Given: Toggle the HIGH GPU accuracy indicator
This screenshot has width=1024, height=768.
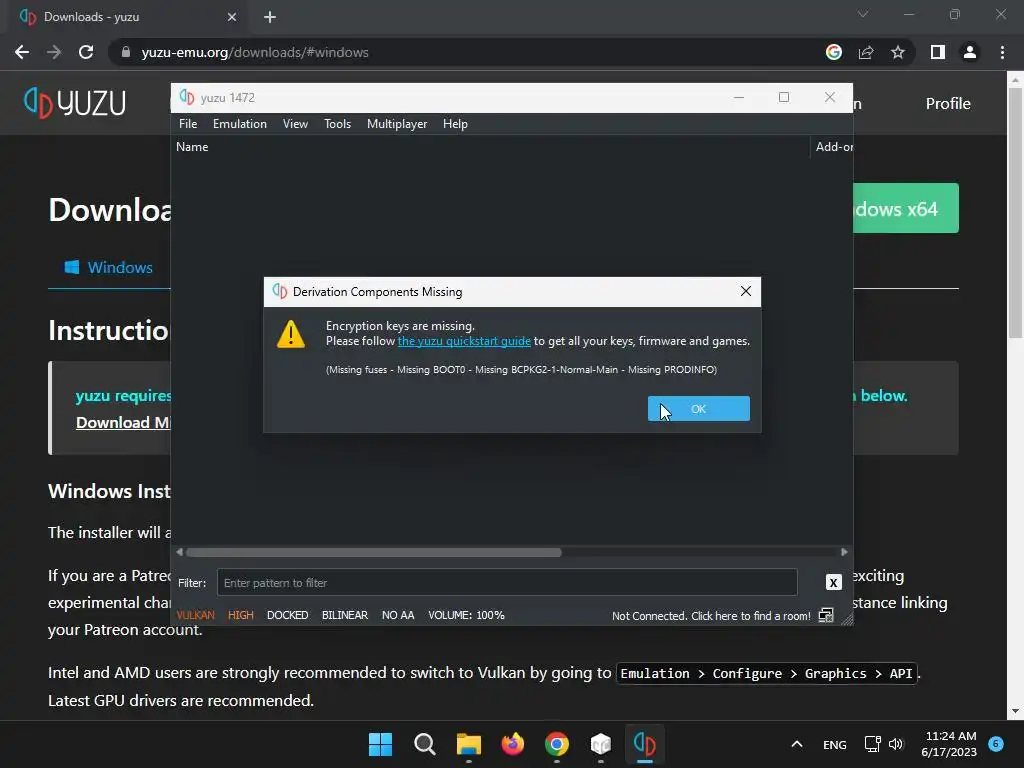Looking at the screenshot, I should coord(240,615).
